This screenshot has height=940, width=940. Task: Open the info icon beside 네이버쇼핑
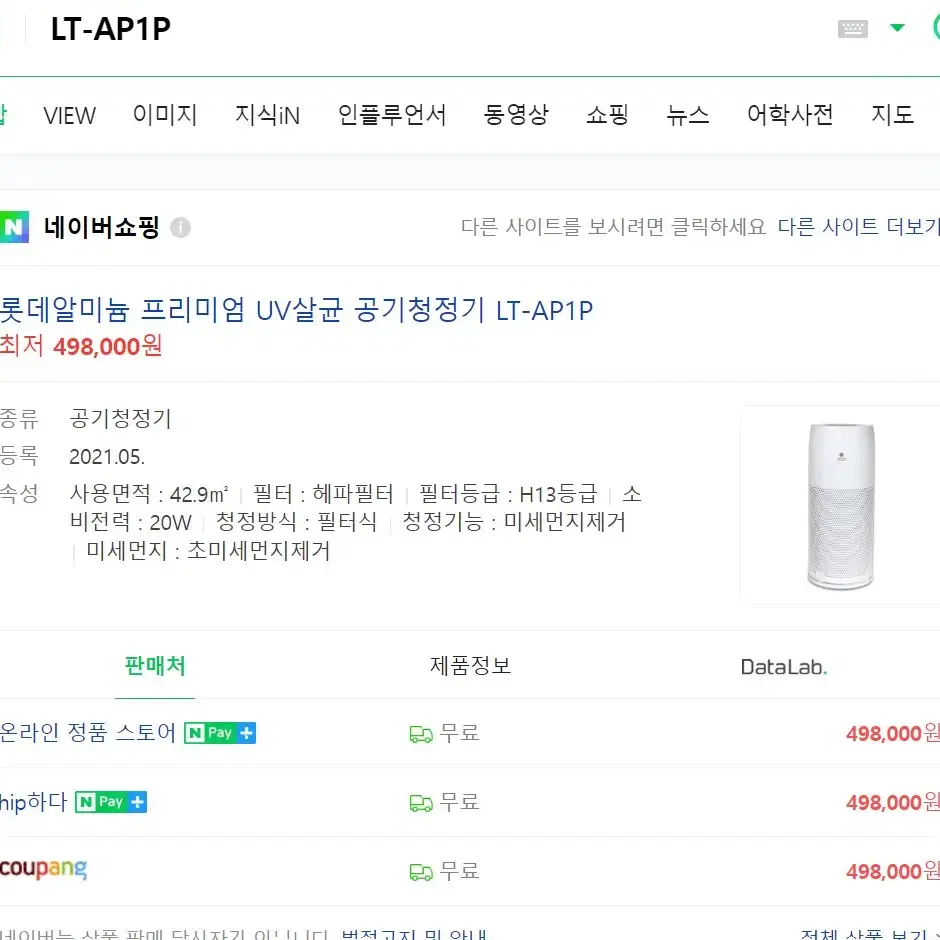point(180,228)
